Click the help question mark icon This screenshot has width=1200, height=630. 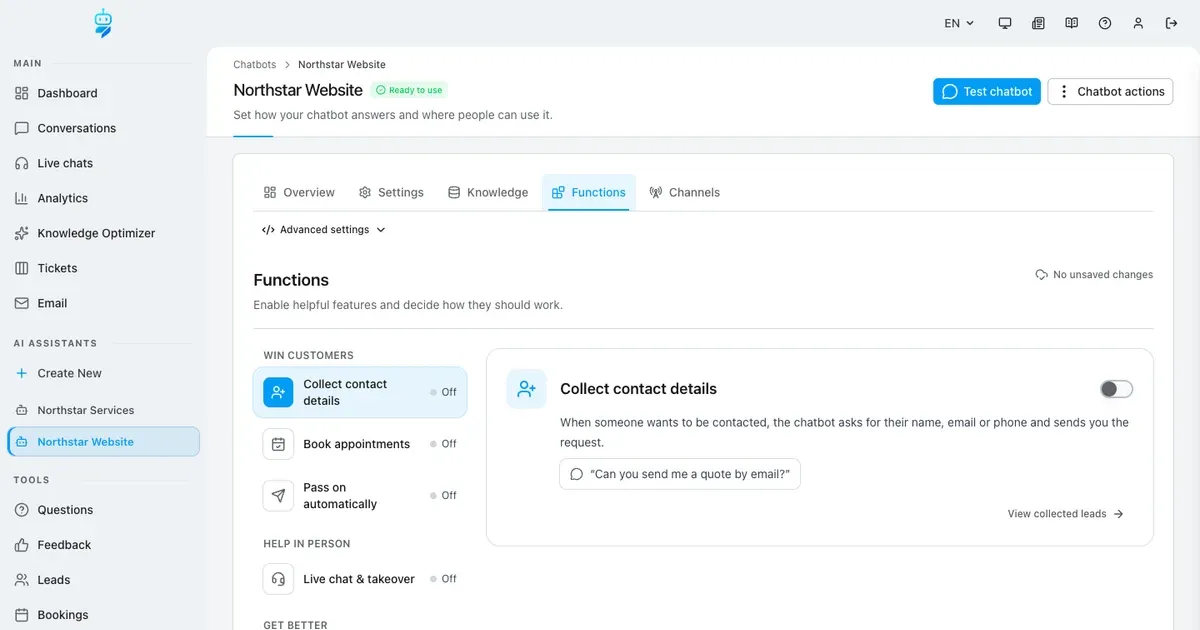click(1105, 23)
